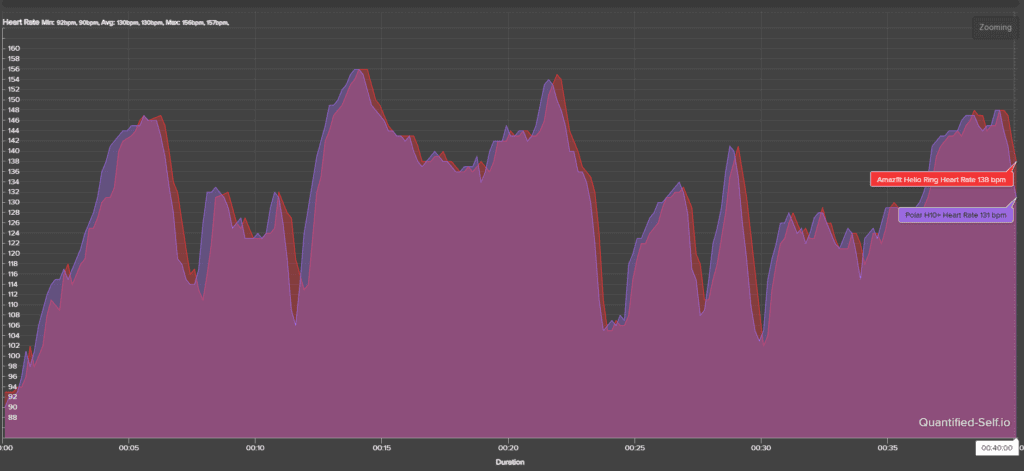The image size is (1024, 471).
Task: Click the Polar H10+ heart rate tooltip
Action: coord(955,214)
